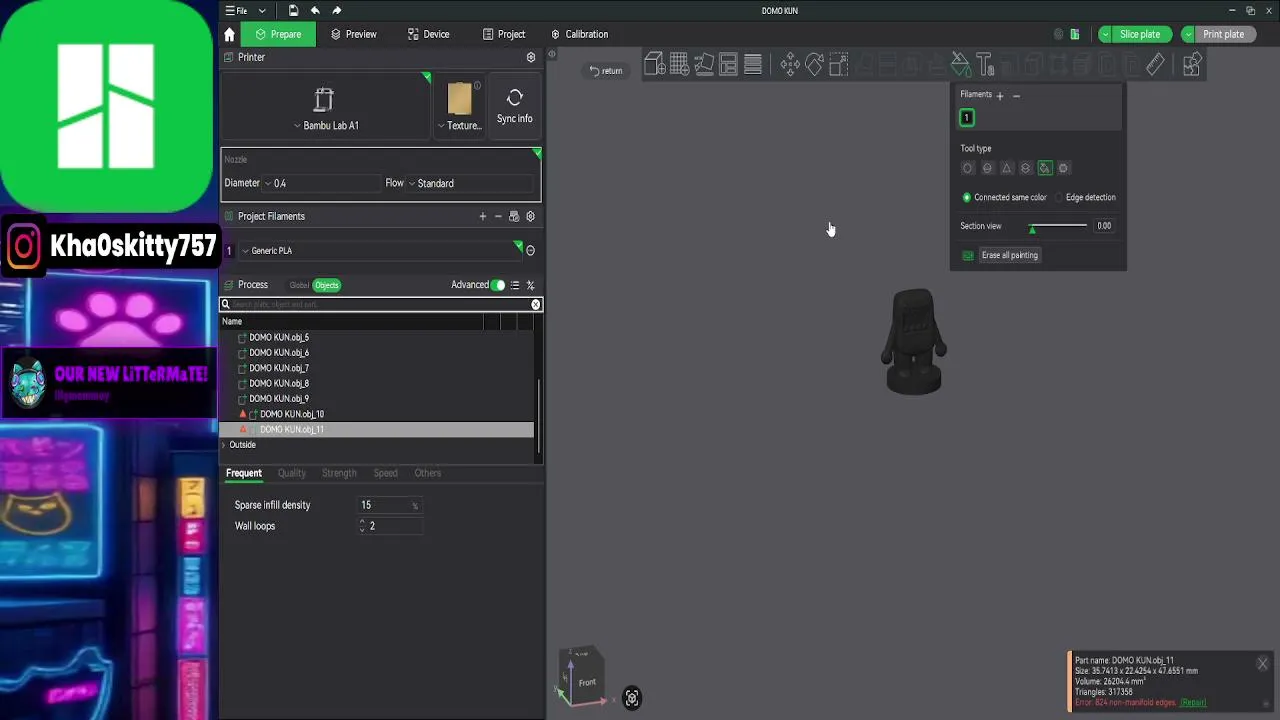Select the Rotate tool

click(x=814, y=65)
